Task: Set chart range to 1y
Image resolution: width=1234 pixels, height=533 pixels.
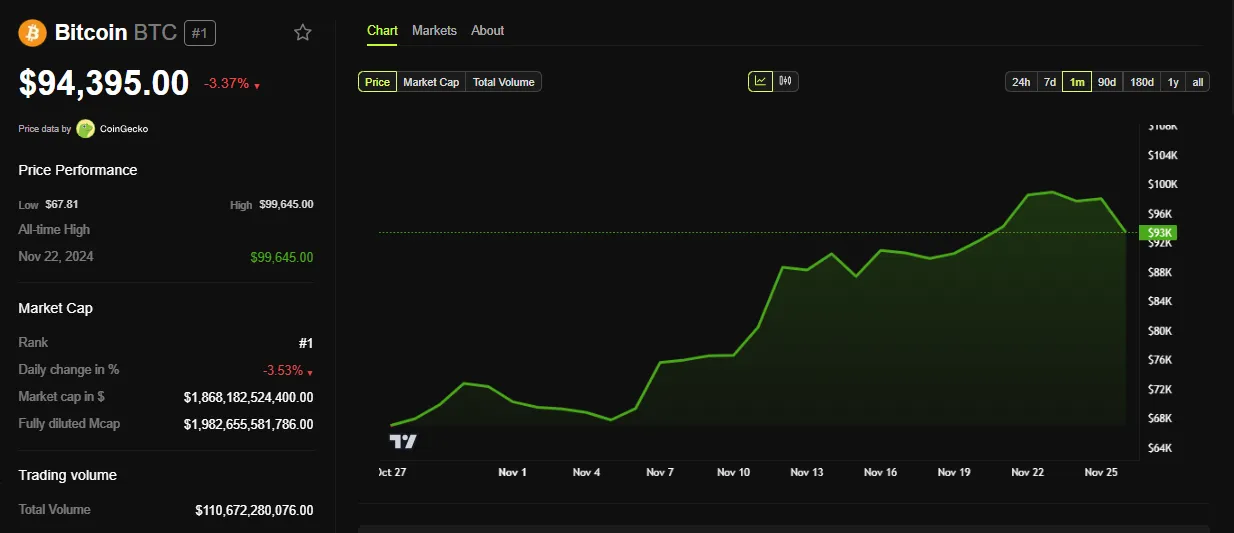Action: point(1172,82)
